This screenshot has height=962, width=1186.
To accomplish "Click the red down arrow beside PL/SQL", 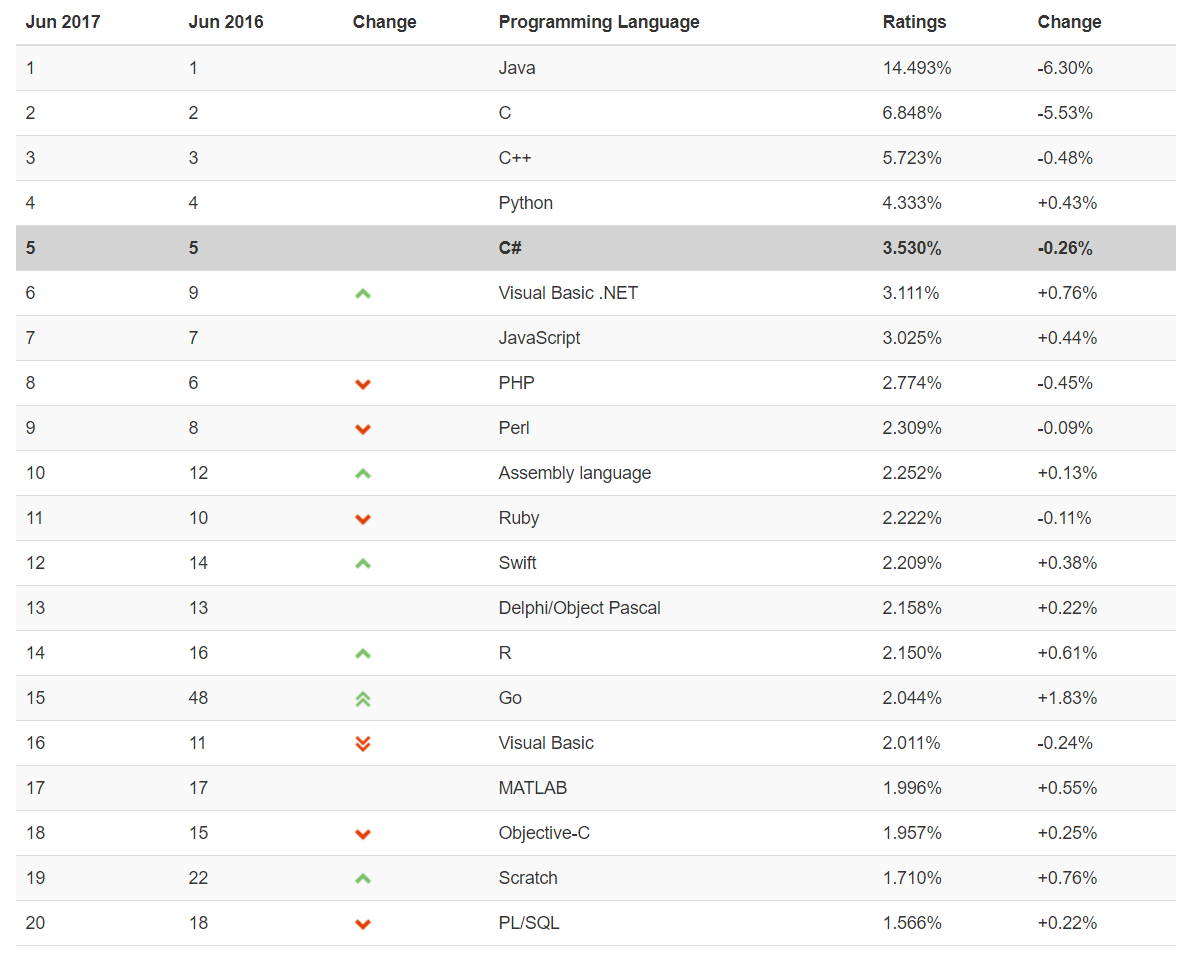I will pos(363,924).
